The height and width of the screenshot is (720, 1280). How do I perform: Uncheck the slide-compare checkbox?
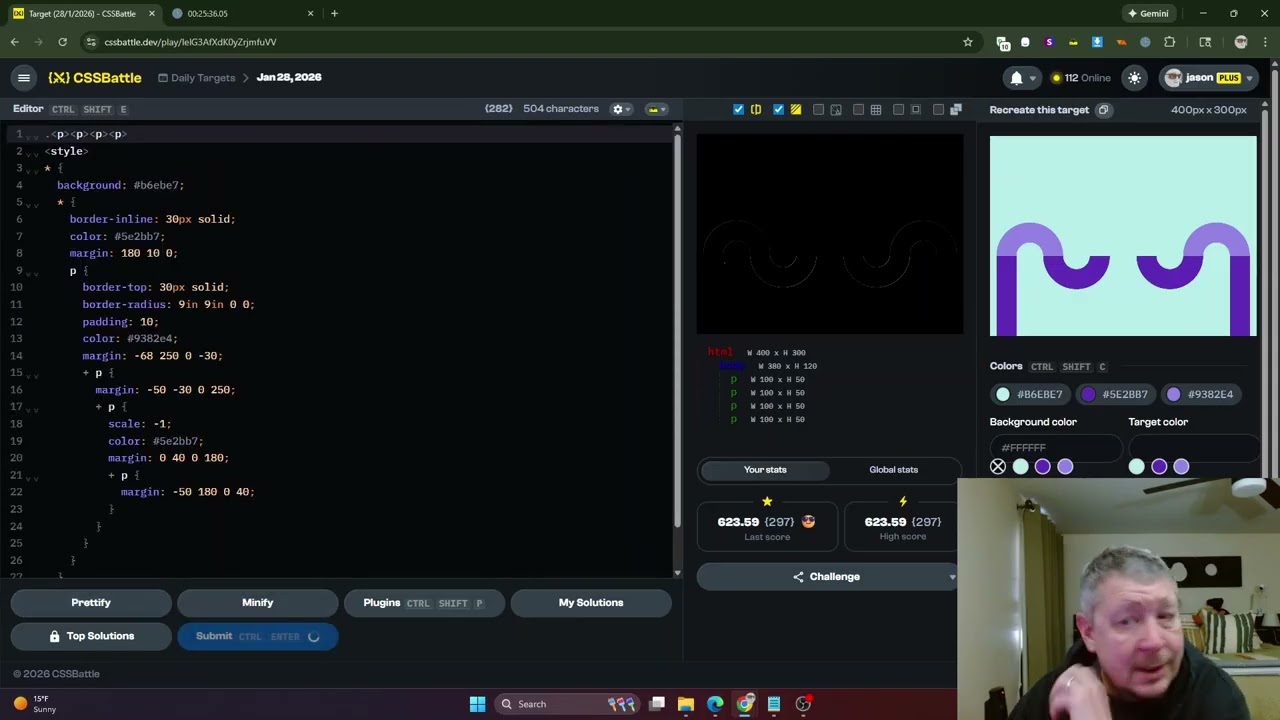click(x=738, y=109)
